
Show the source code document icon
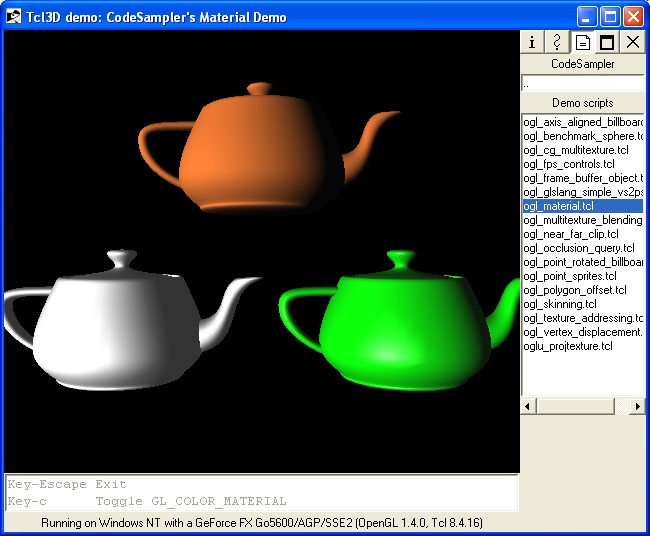(x=582, y=42)
